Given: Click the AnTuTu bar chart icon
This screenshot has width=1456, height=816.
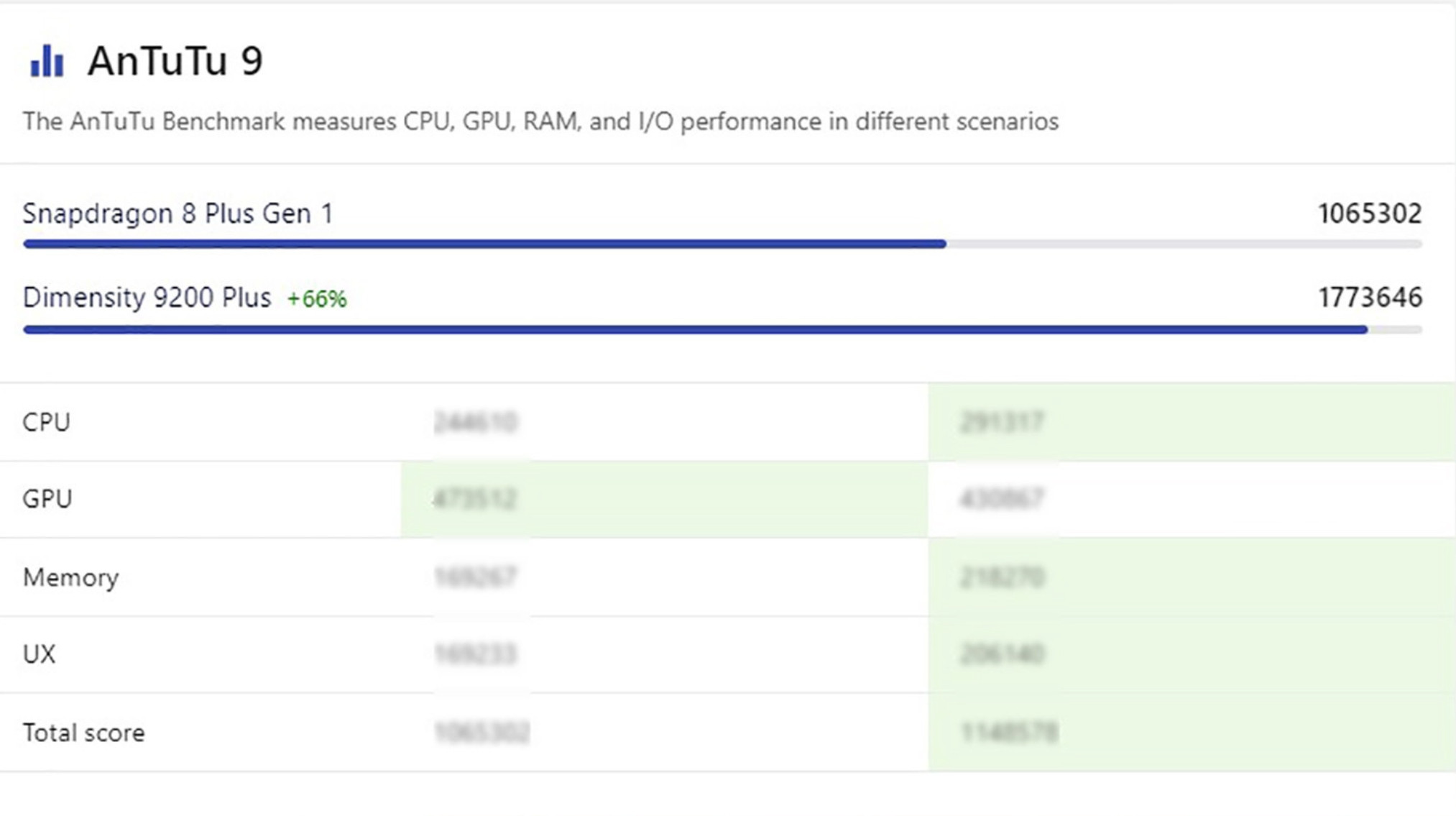Looking at the screenshot, I should (x=47, y=61).
